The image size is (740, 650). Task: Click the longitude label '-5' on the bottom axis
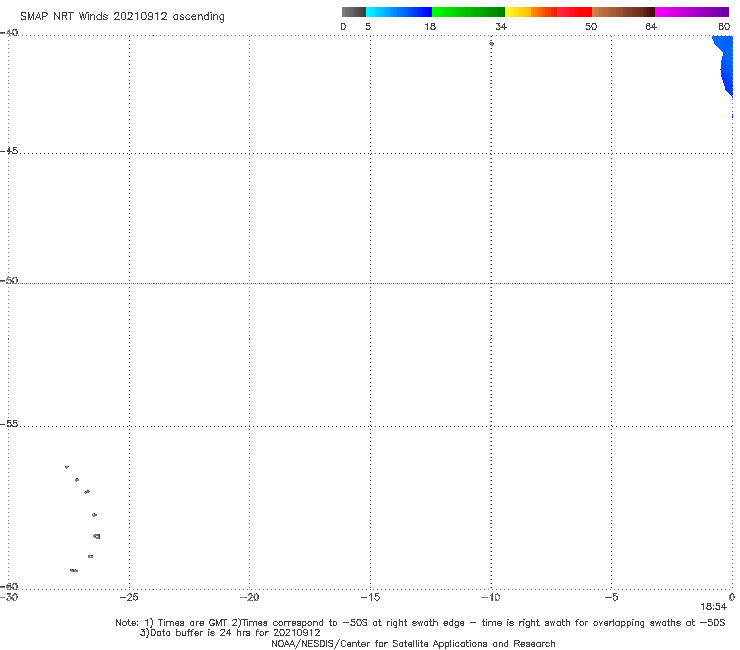pyautogui.click(x=612, y=597)
